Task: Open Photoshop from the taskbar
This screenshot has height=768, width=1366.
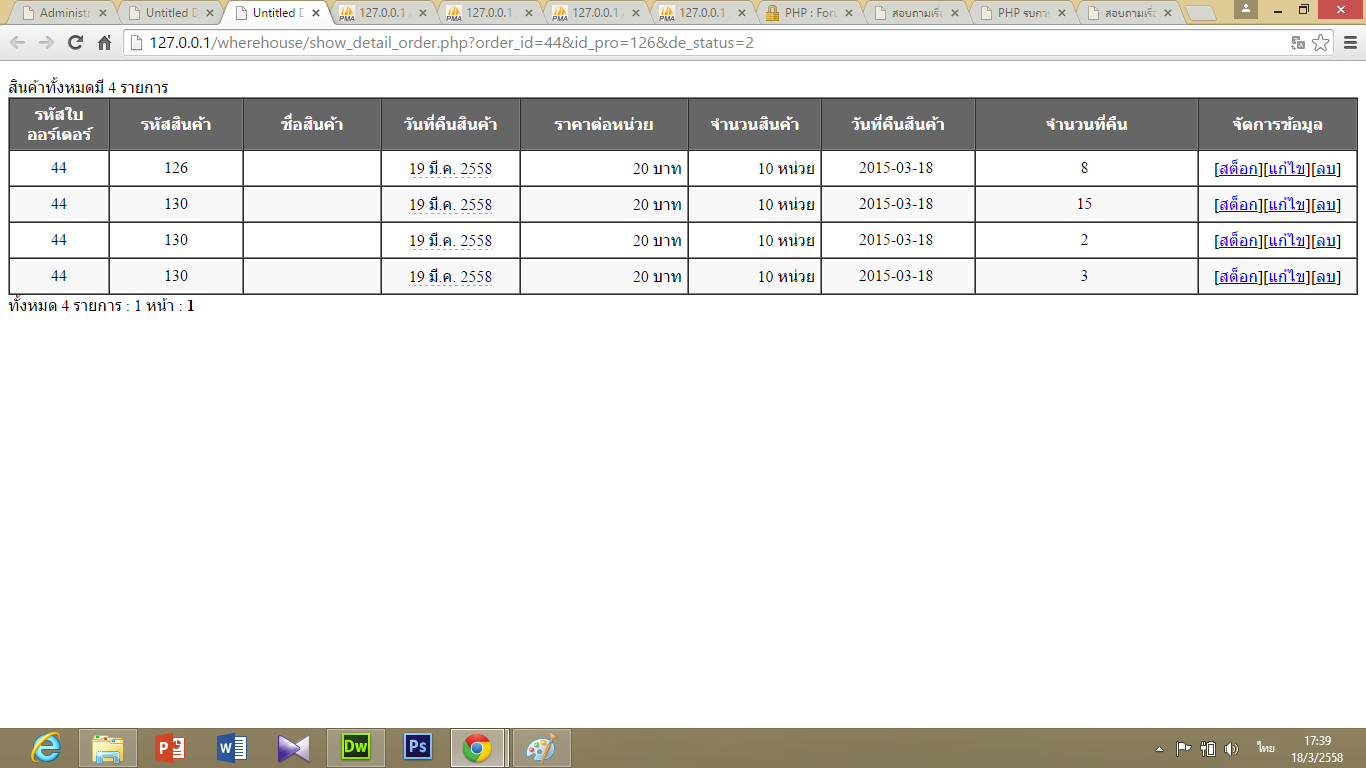Action: click(417, 748)
